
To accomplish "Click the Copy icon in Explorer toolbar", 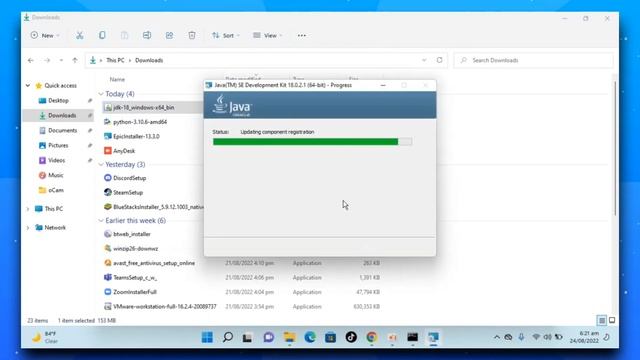I will point(102,36).
